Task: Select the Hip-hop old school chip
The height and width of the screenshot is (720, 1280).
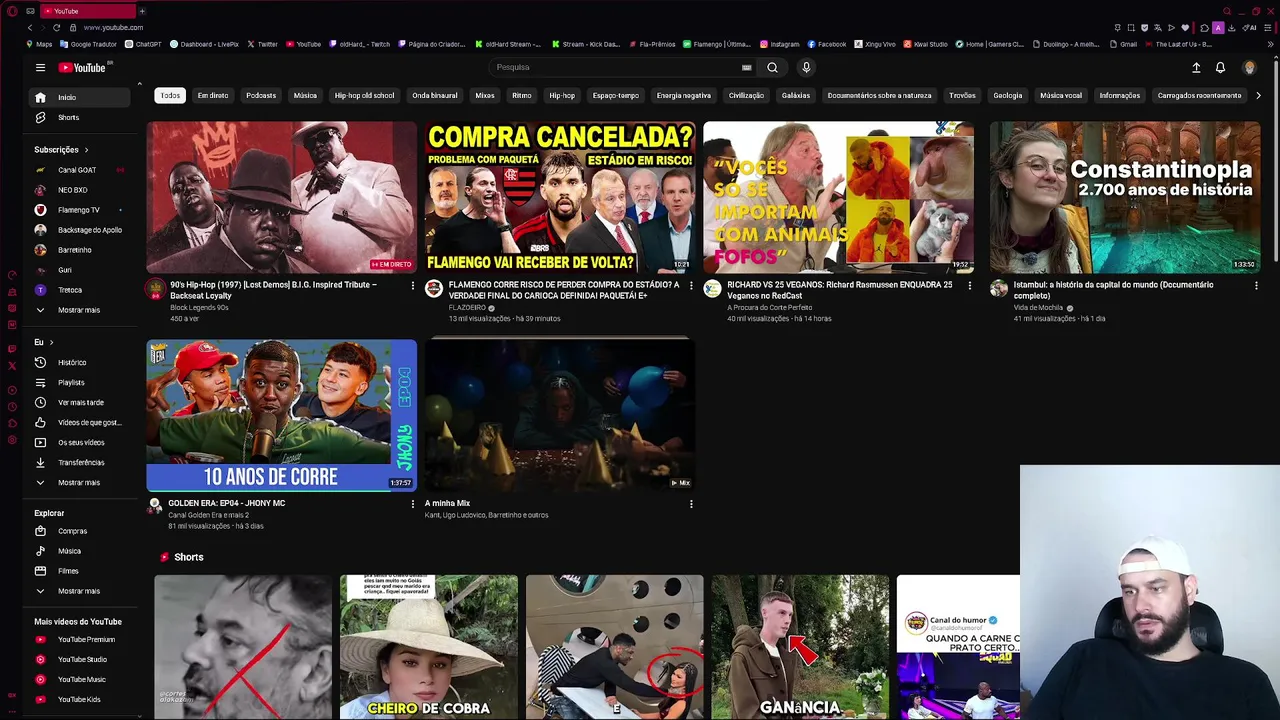Action: [364, 95]
